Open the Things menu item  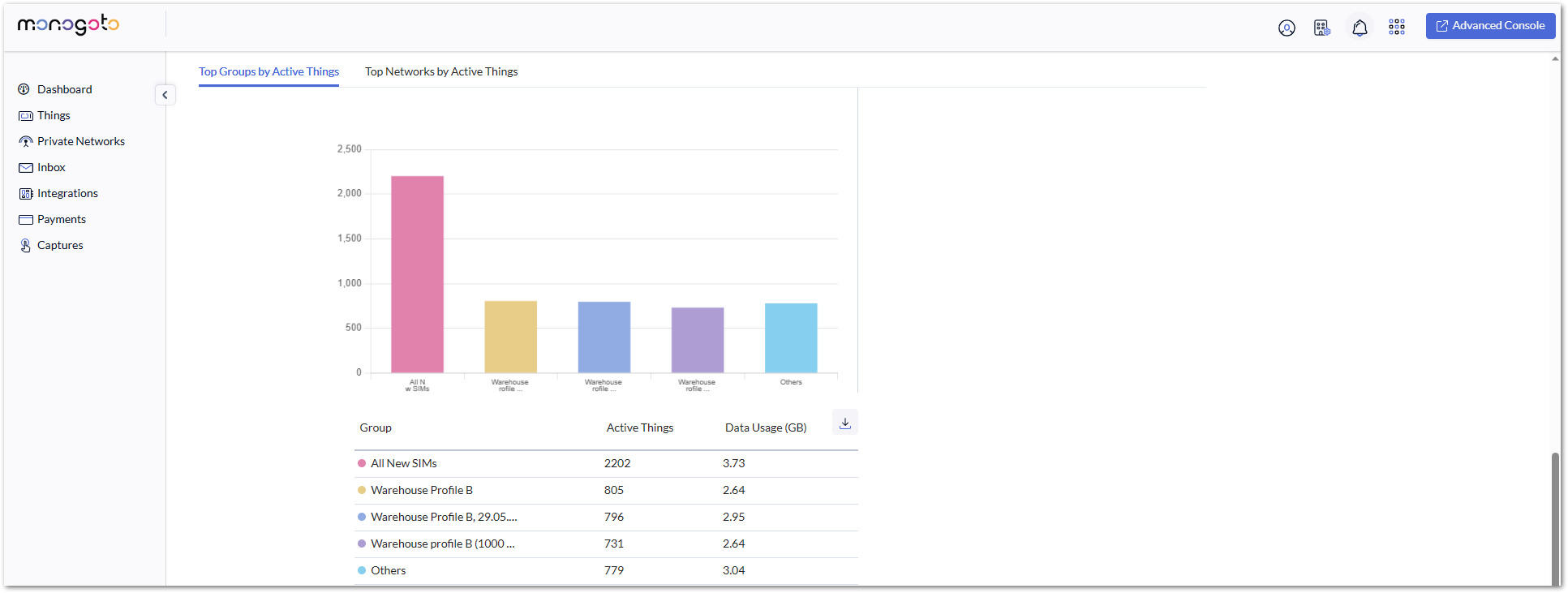coord(54,115)
